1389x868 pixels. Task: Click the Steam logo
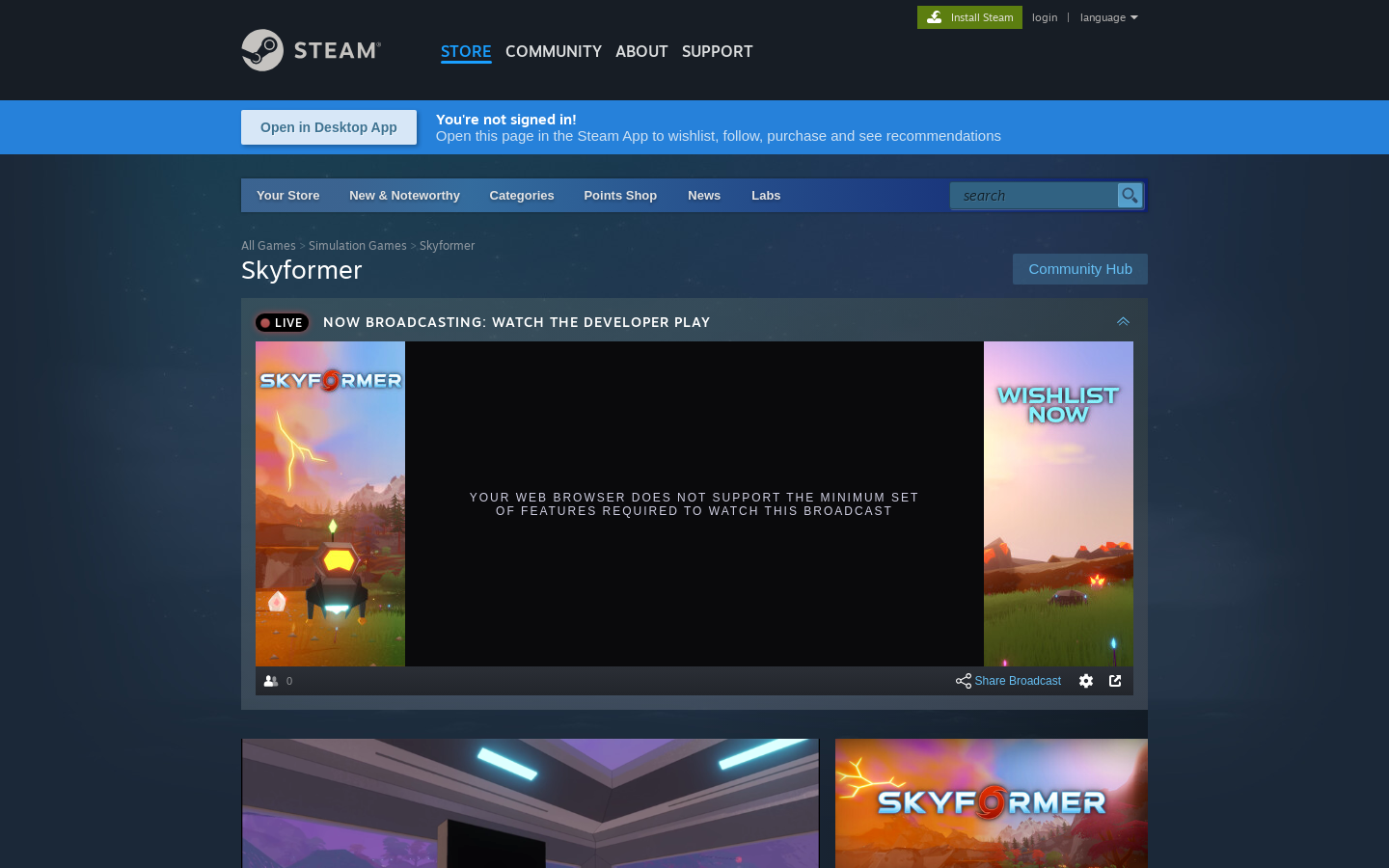(x=311, y=50)
